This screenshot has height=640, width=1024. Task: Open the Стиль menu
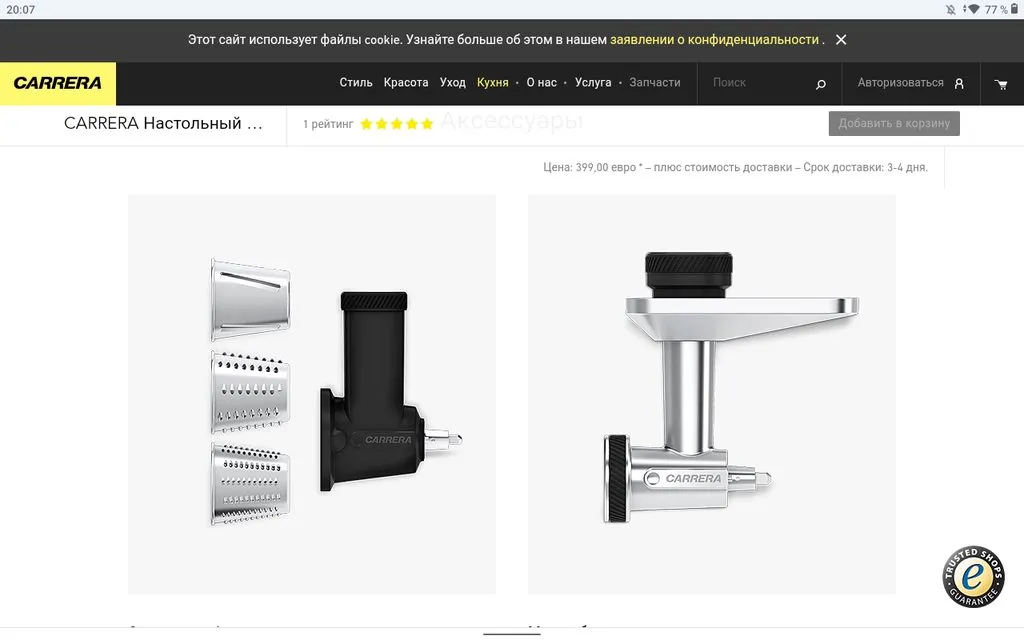tap(356, 83)
